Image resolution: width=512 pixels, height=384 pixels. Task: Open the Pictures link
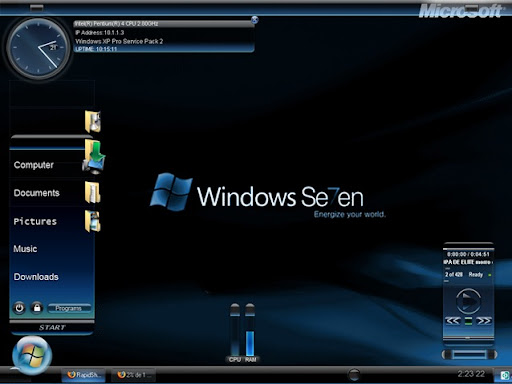(35, 221)
